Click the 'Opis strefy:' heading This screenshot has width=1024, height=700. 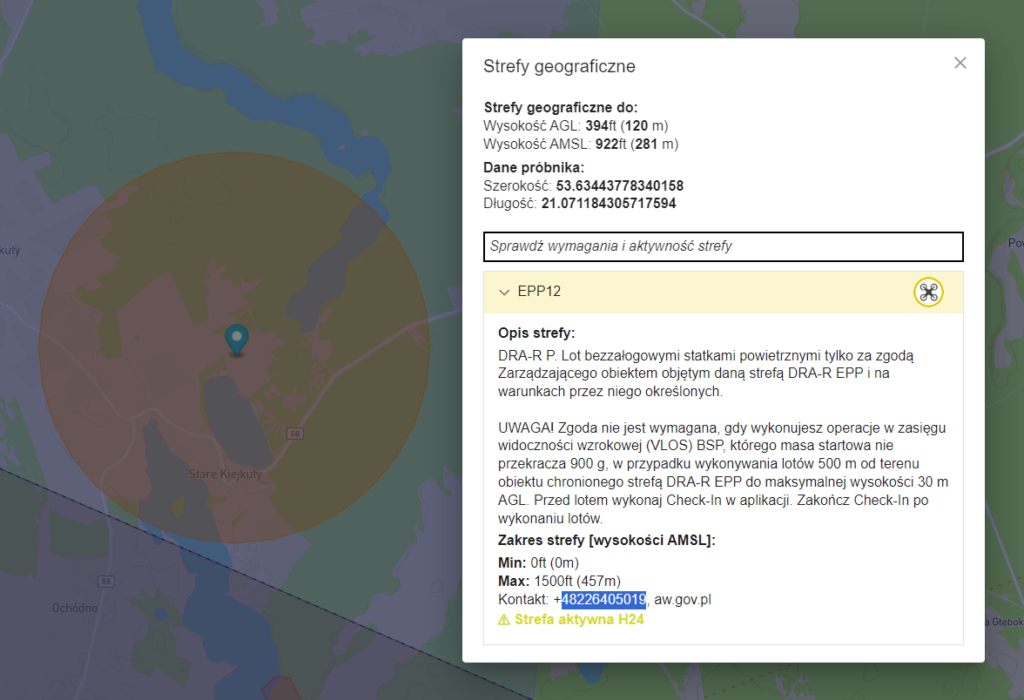pos(536,333)
